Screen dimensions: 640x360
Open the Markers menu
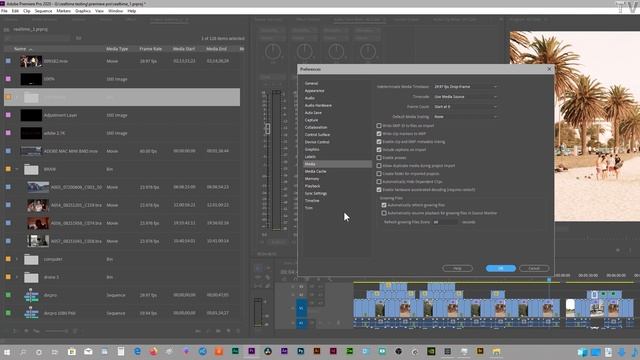coord(63,11)
